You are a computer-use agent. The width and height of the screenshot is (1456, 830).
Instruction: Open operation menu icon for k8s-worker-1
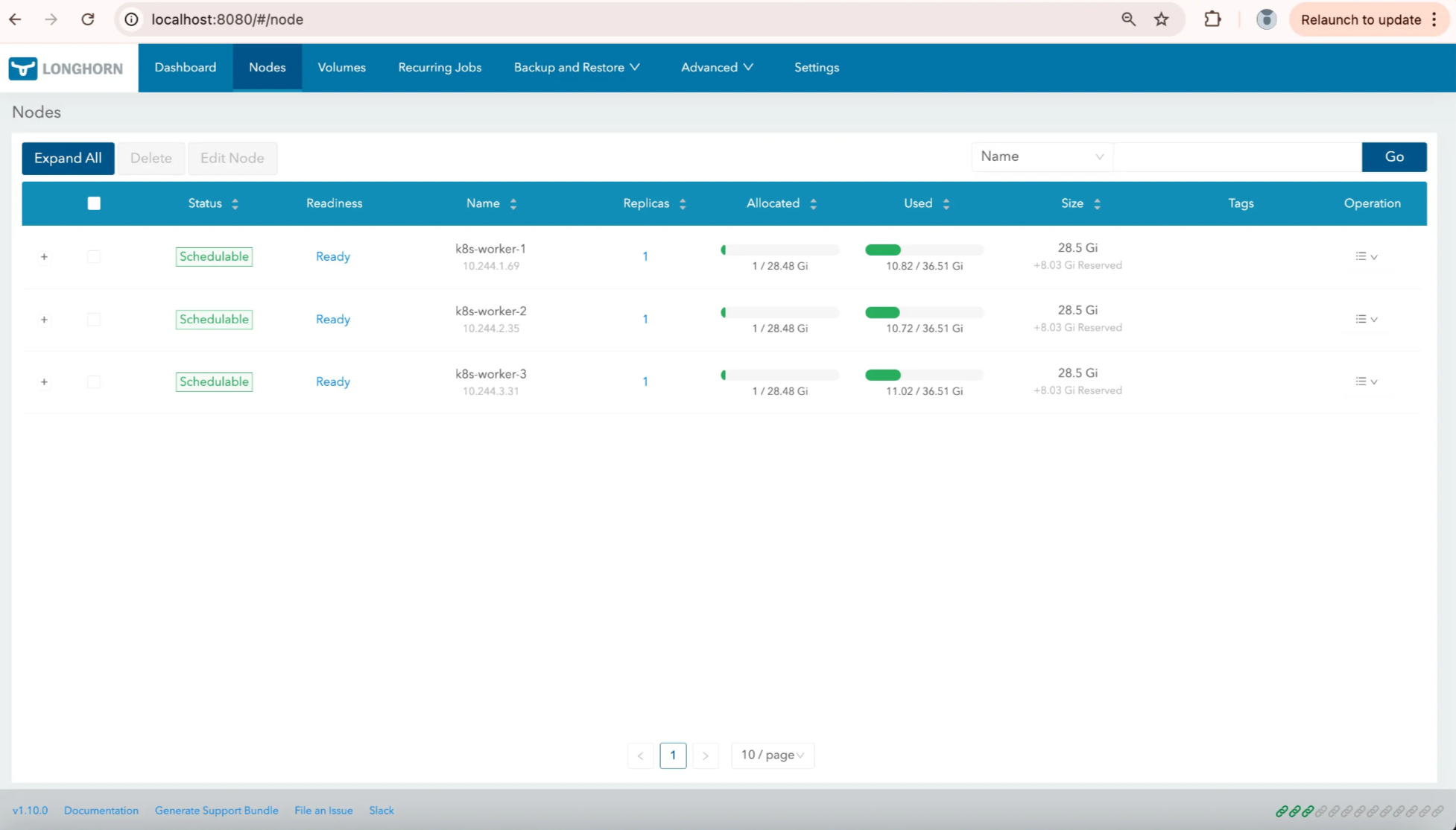[1365, 256]
